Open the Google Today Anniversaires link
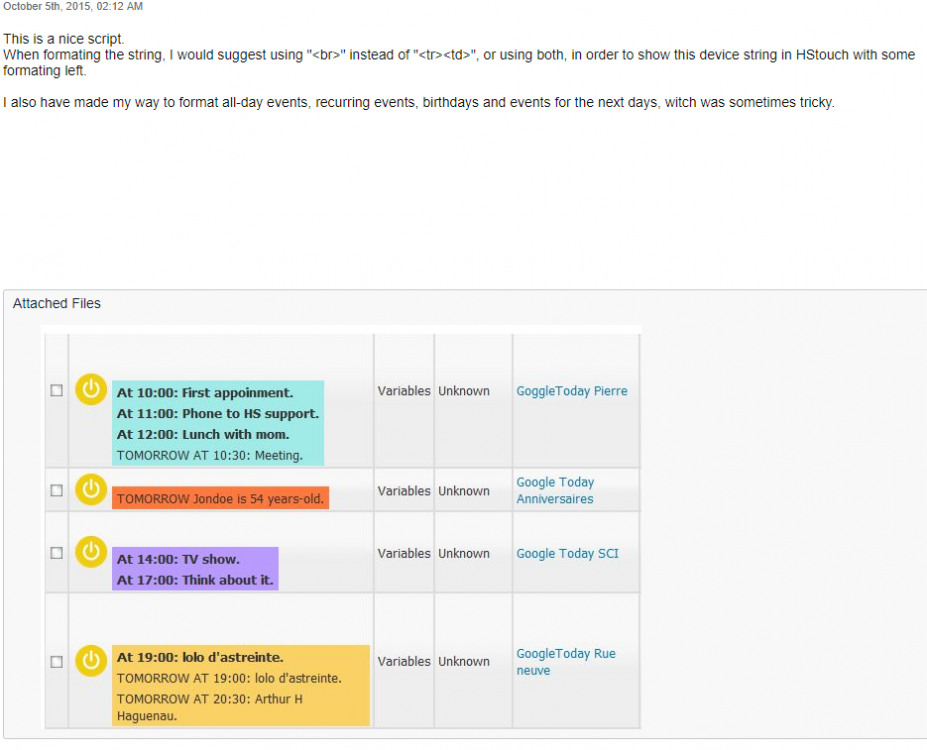927x750 pixels. click(555, 490)
